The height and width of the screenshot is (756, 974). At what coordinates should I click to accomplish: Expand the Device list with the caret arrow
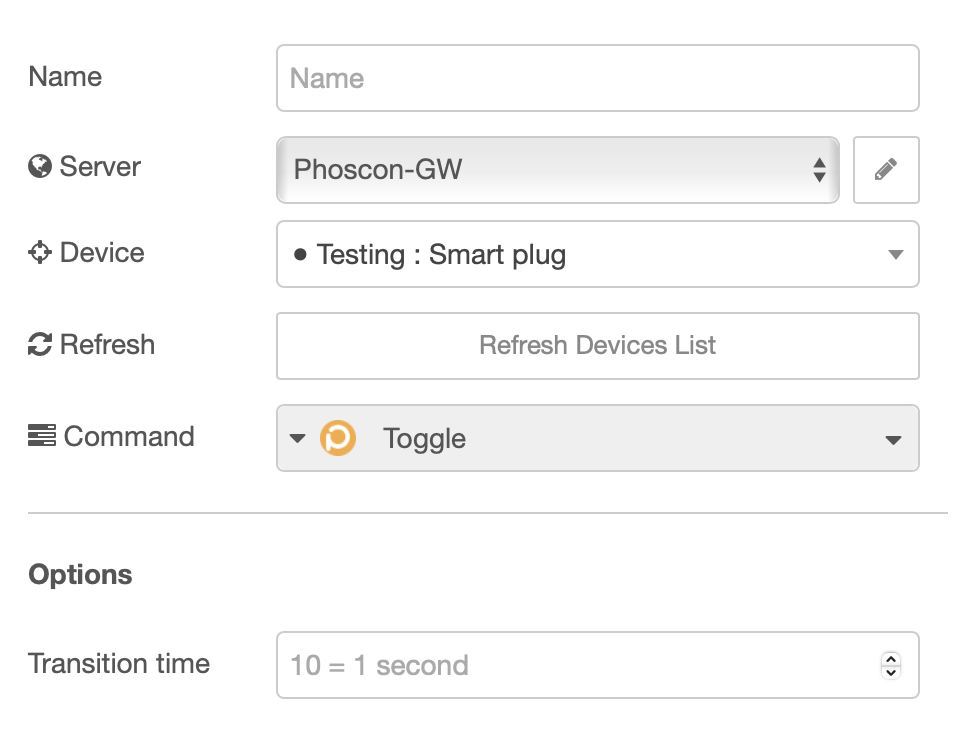[x=895, y=255]
